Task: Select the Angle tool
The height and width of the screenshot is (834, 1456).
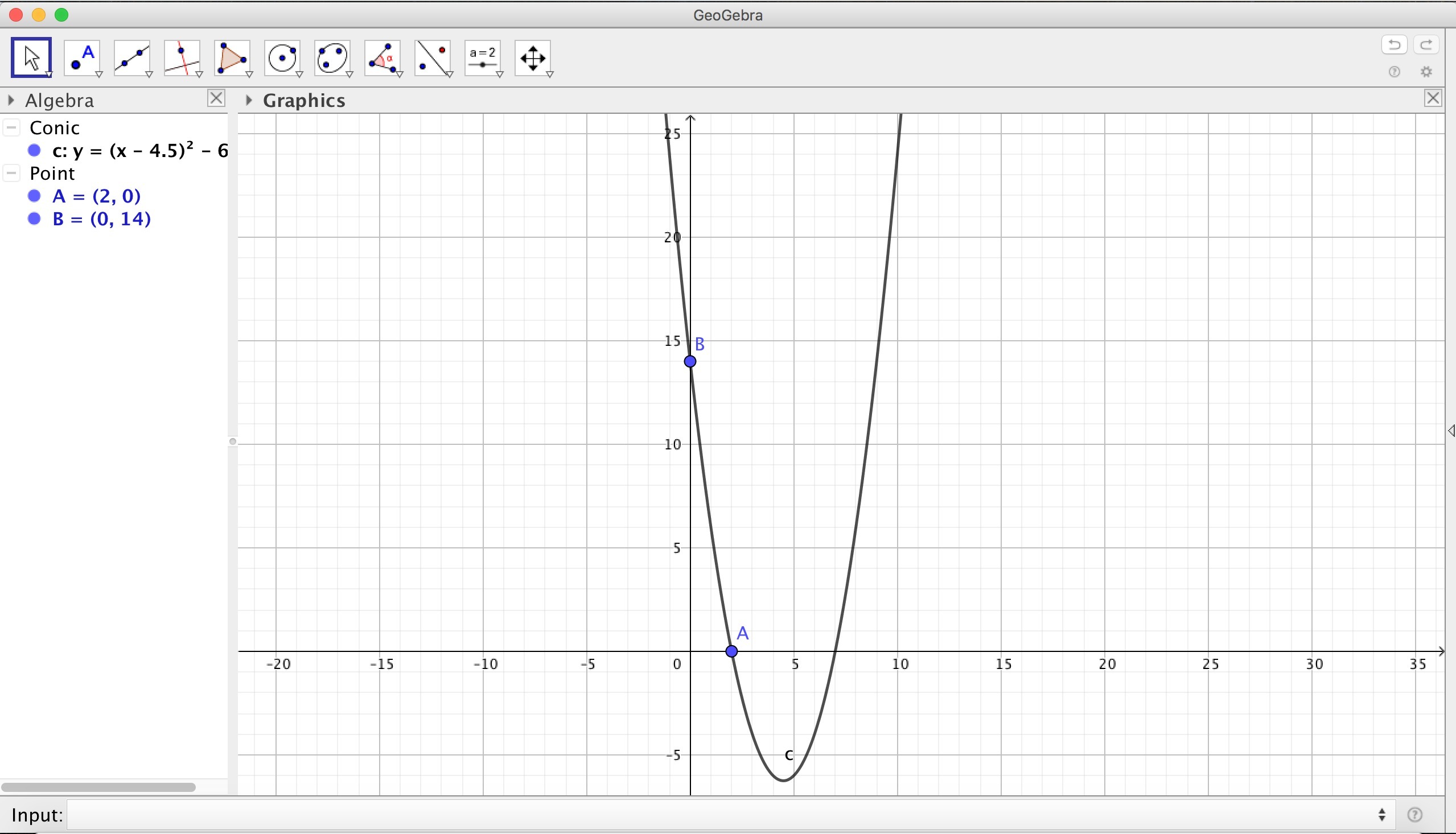Action: (x=382, y=57)
